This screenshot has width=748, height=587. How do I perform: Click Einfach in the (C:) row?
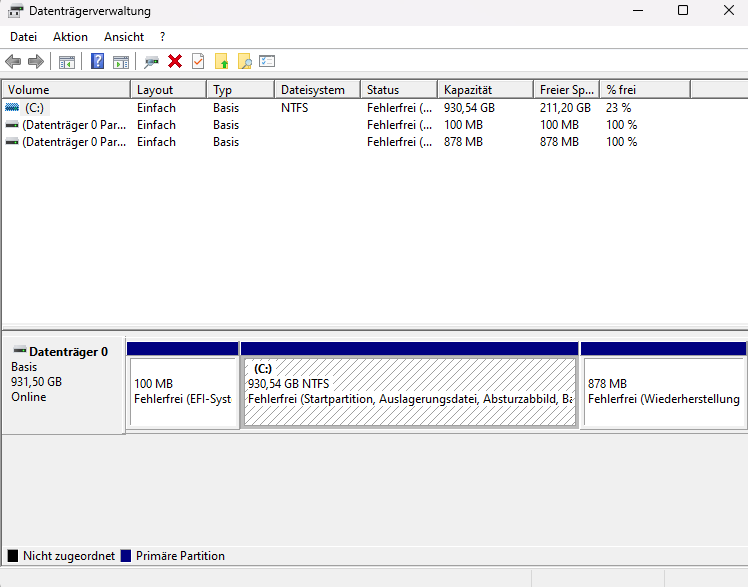tap(156, 108)
